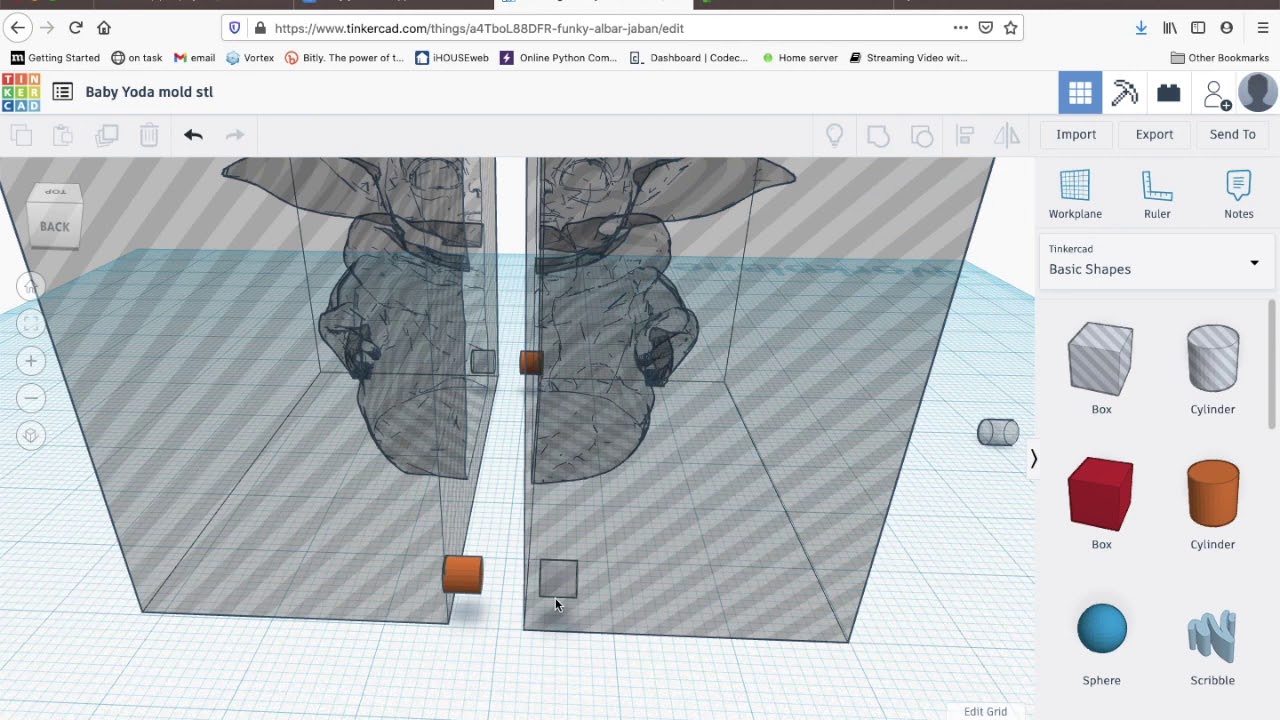Viewport: 1280px width, 720px height.
Task: Redo the last action
Action: pyautogui.click(x=235, y=135)
